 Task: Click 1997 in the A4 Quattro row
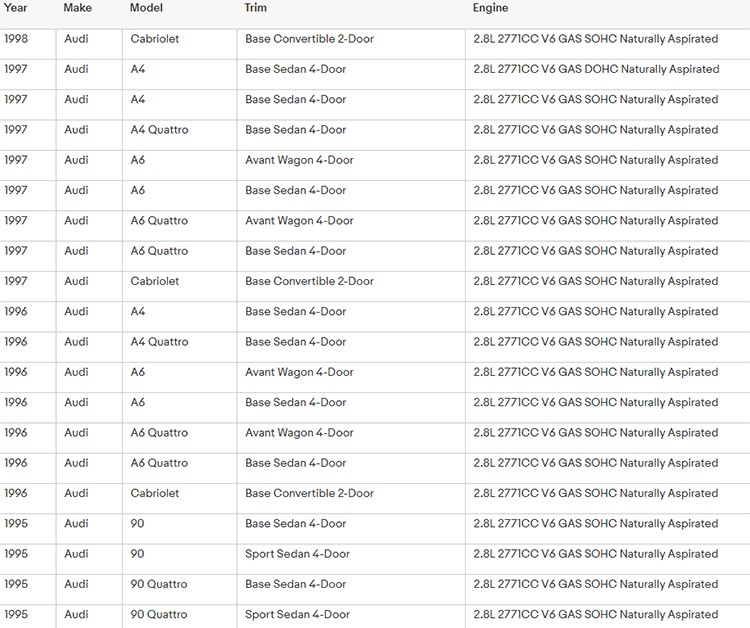click(16, 130)
